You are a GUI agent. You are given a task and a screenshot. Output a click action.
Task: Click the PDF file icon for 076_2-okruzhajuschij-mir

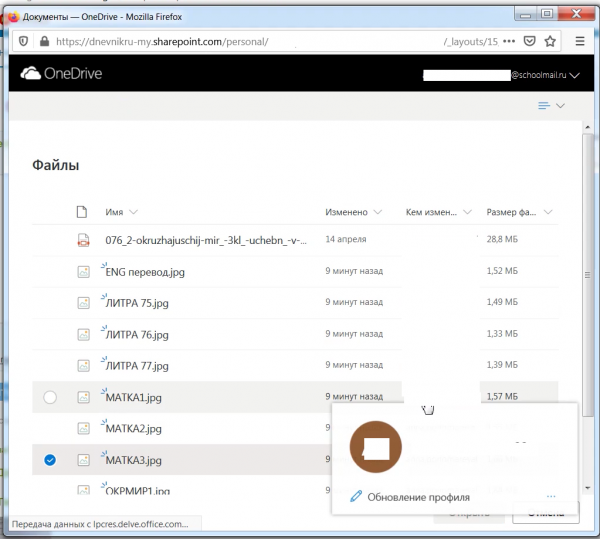click(84, 240)
